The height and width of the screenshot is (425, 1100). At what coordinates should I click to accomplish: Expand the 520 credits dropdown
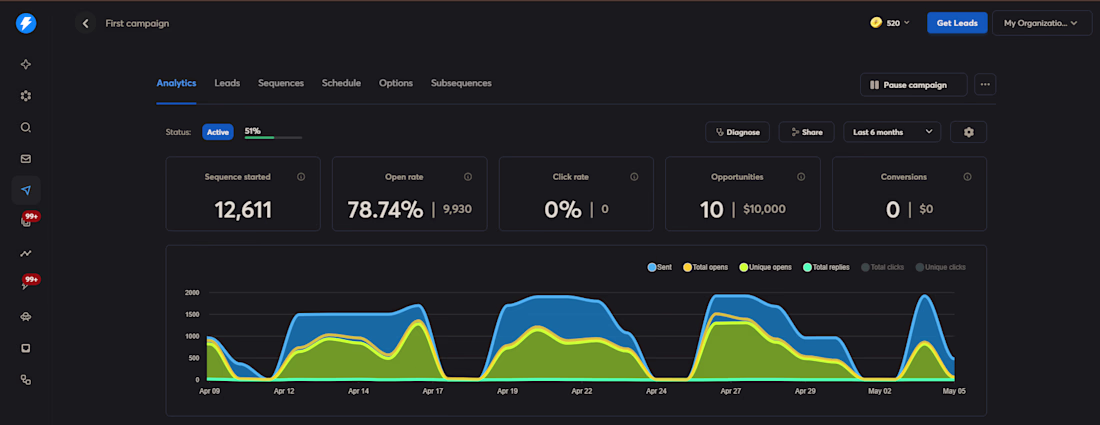pos(890,23)
